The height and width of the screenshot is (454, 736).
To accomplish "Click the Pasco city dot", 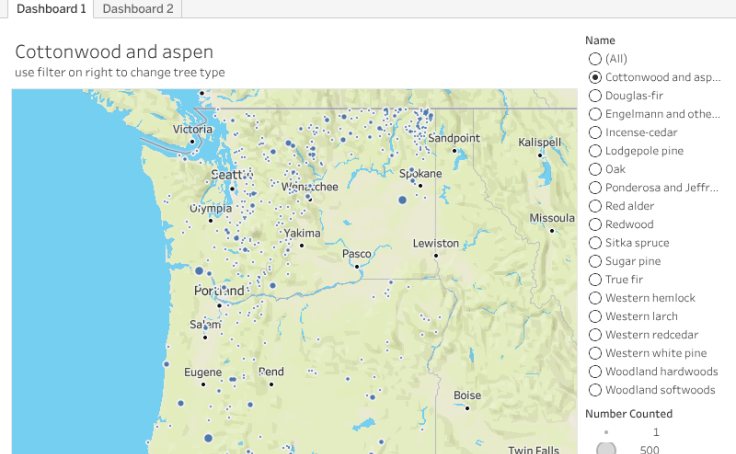I will pos(357,267).
